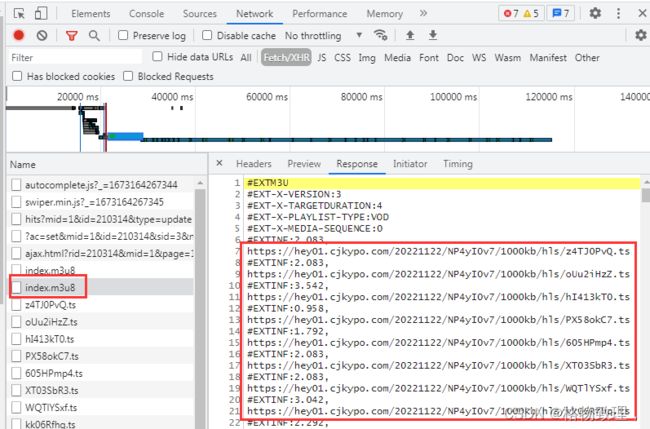Open the No throttling dropdown
The height and width of the screenshot is (429, 650).
pyautogui.click(x=323, y=36)
